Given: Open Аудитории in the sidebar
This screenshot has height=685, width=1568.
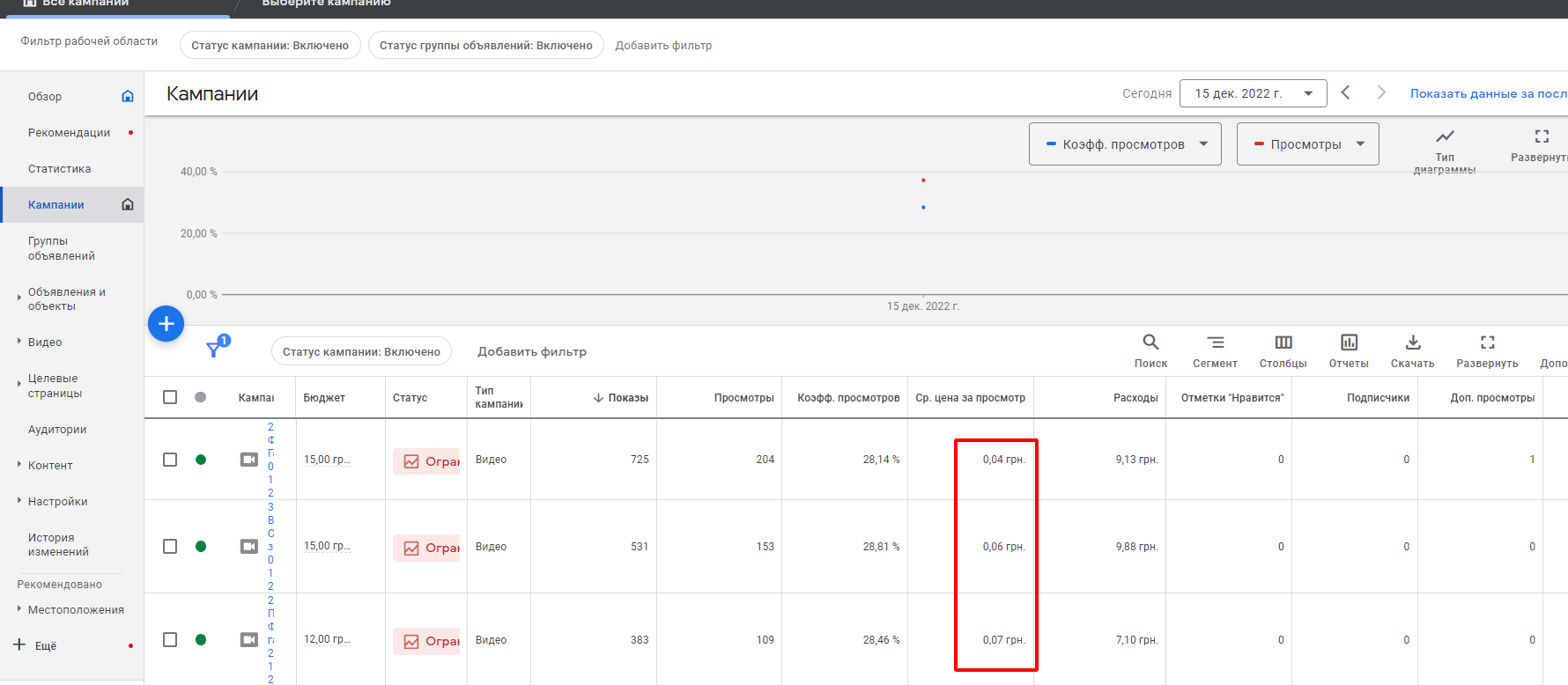Looking at the screenshot, I should click(57, 430).
